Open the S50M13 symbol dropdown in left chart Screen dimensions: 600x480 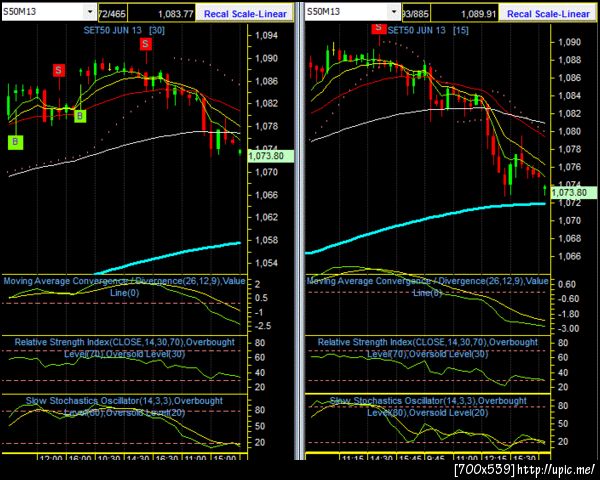coord(90,12)
